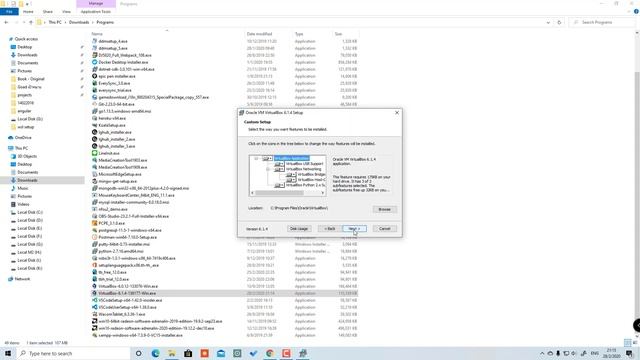
Task: Select Postman win64 Setup.exe icon
Action: click(x=94, y=237)
